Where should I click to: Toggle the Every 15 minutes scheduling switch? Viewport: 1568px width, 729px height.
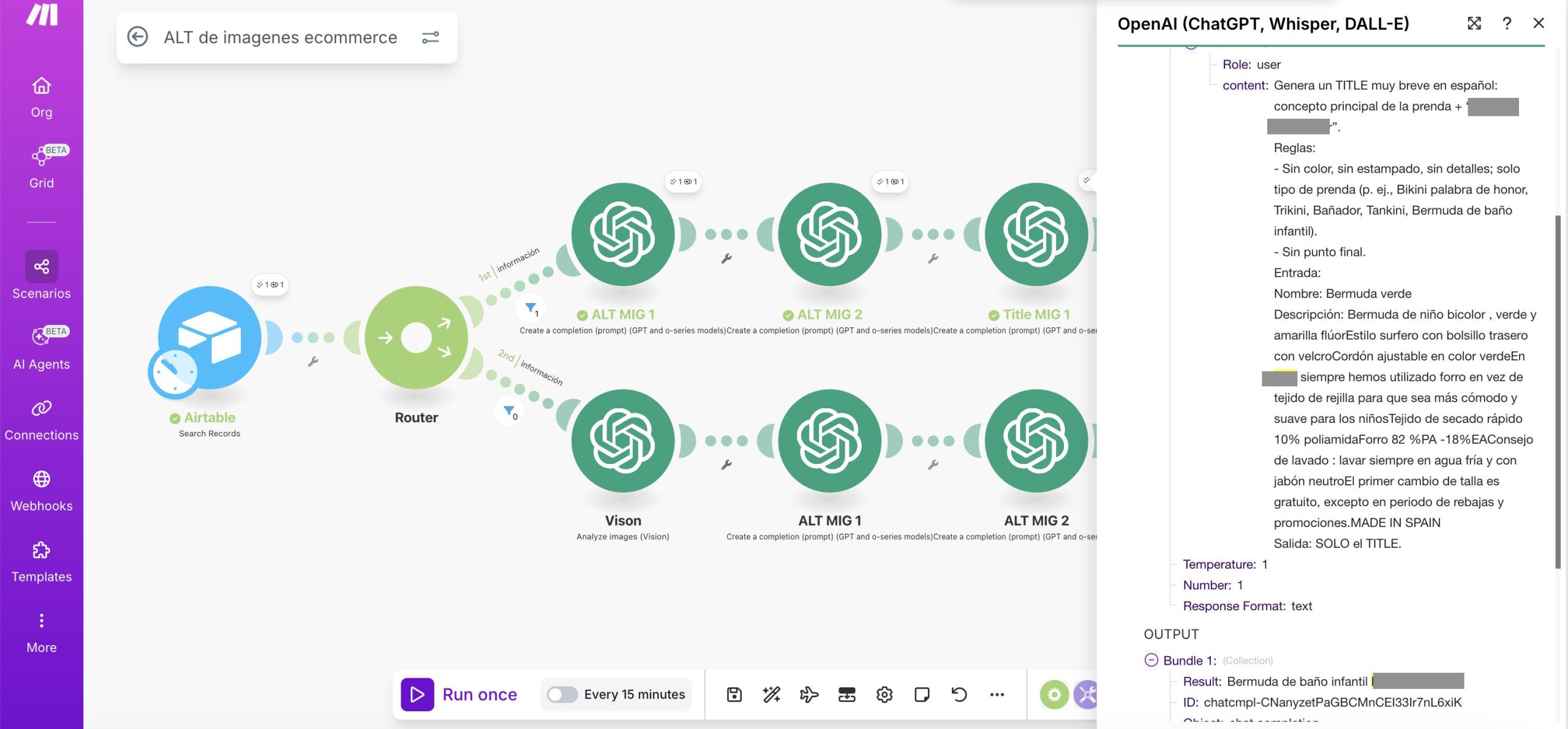562,694
